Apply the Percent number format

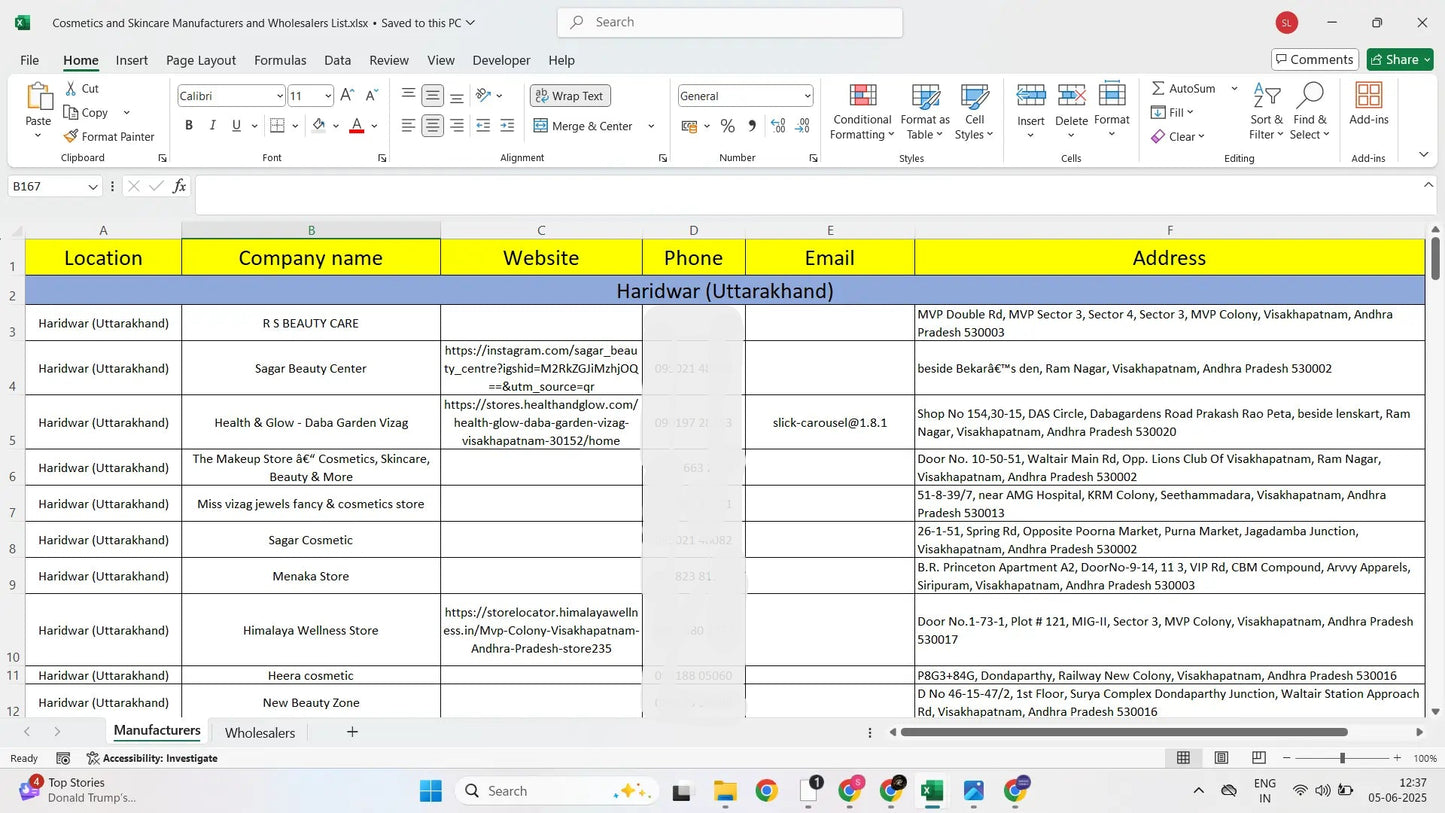tap(726, 126)
